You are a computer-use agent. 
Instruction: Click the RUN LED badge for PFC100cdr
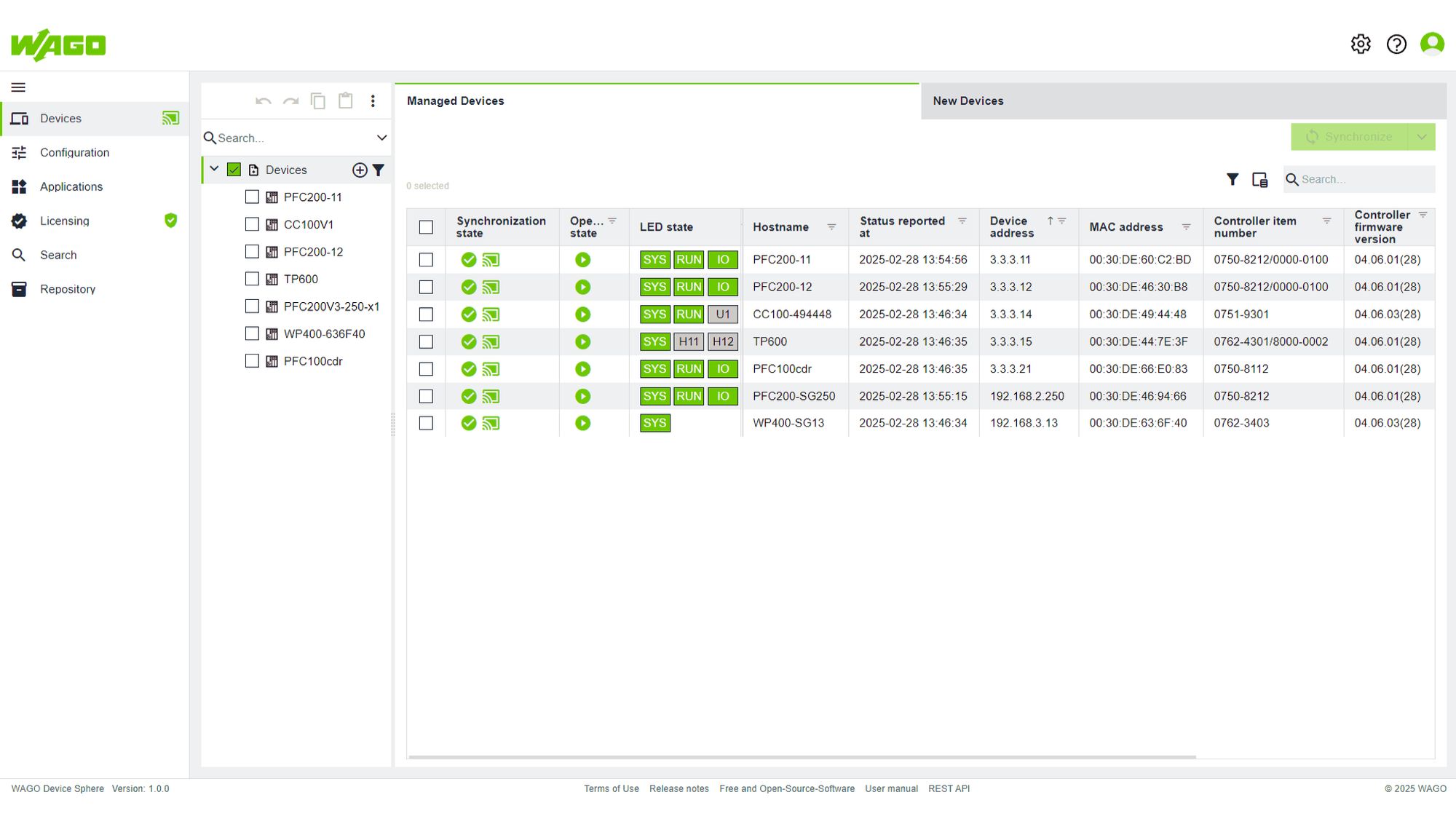click(689, 369)
